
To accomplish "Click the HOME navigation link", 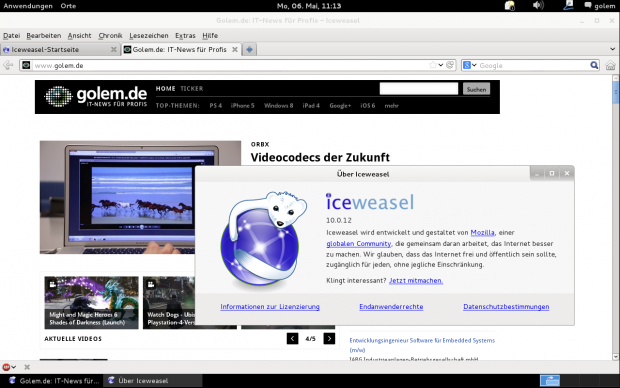I will [165, 89].
